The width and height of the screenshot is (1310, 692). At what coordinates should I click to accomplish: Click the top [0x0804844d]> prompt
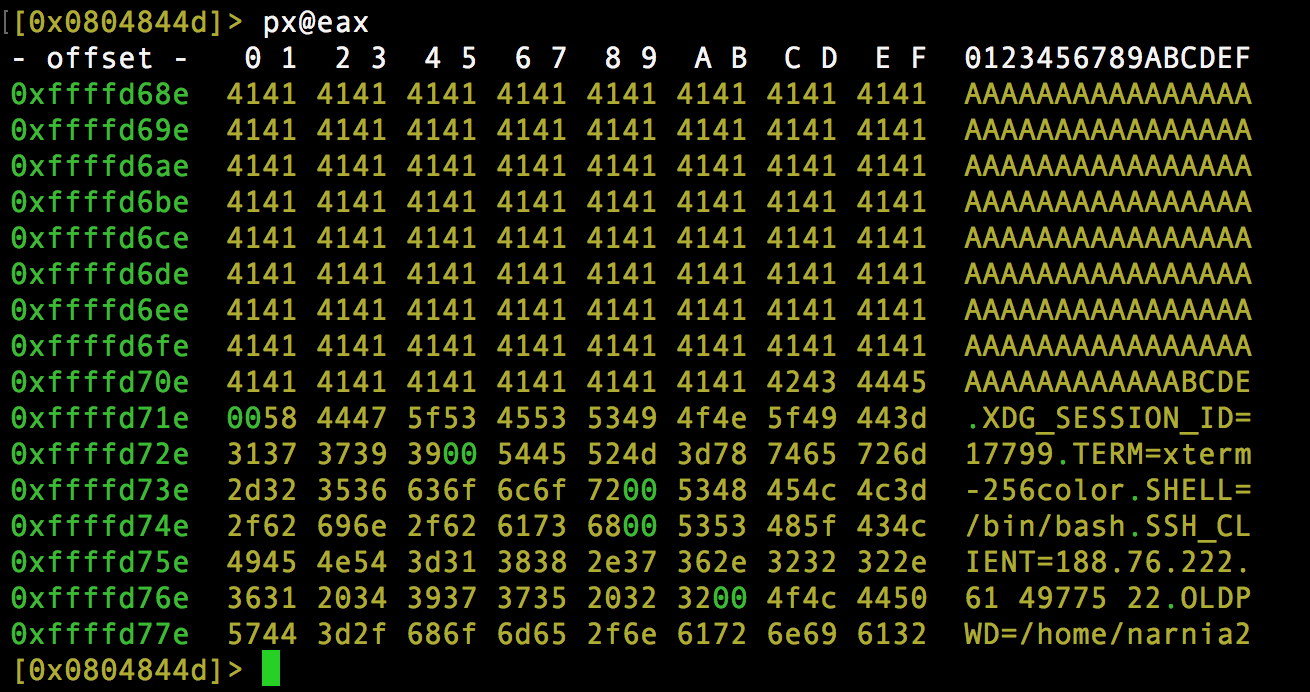pos(127,21)
